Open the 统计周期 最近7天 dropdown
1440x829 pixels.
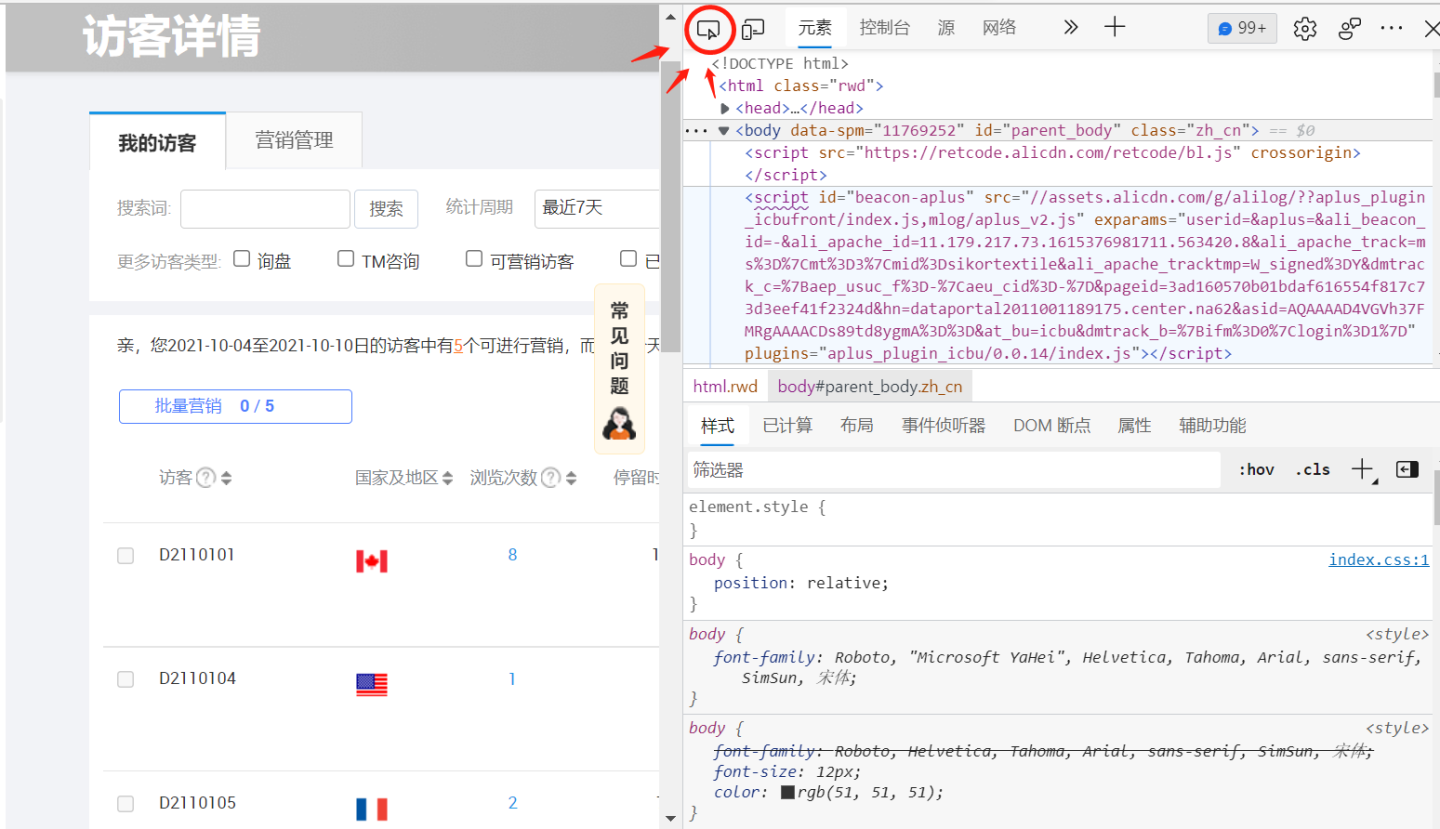pyautogui.click(x=597, y=208)
